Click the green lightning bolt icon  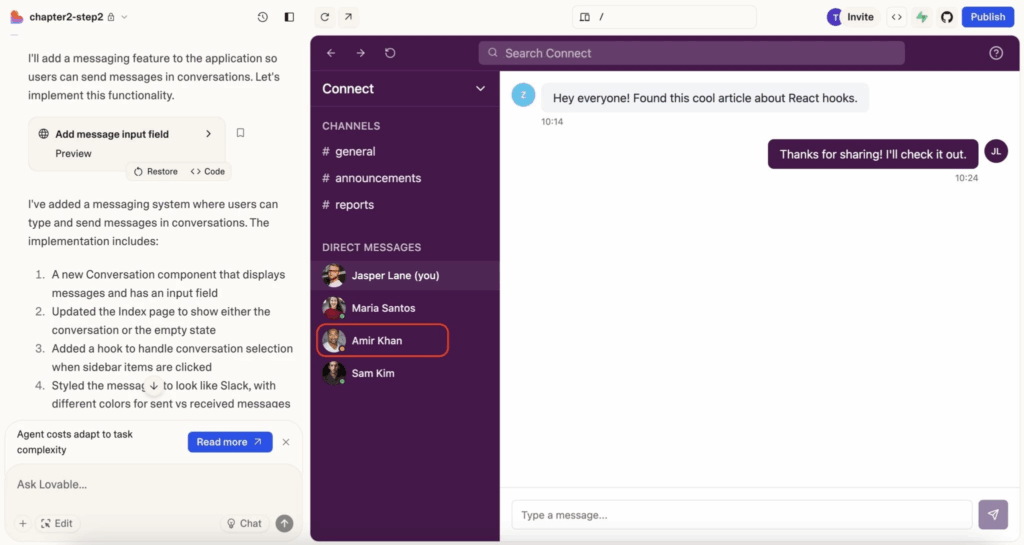coord(921,17)
